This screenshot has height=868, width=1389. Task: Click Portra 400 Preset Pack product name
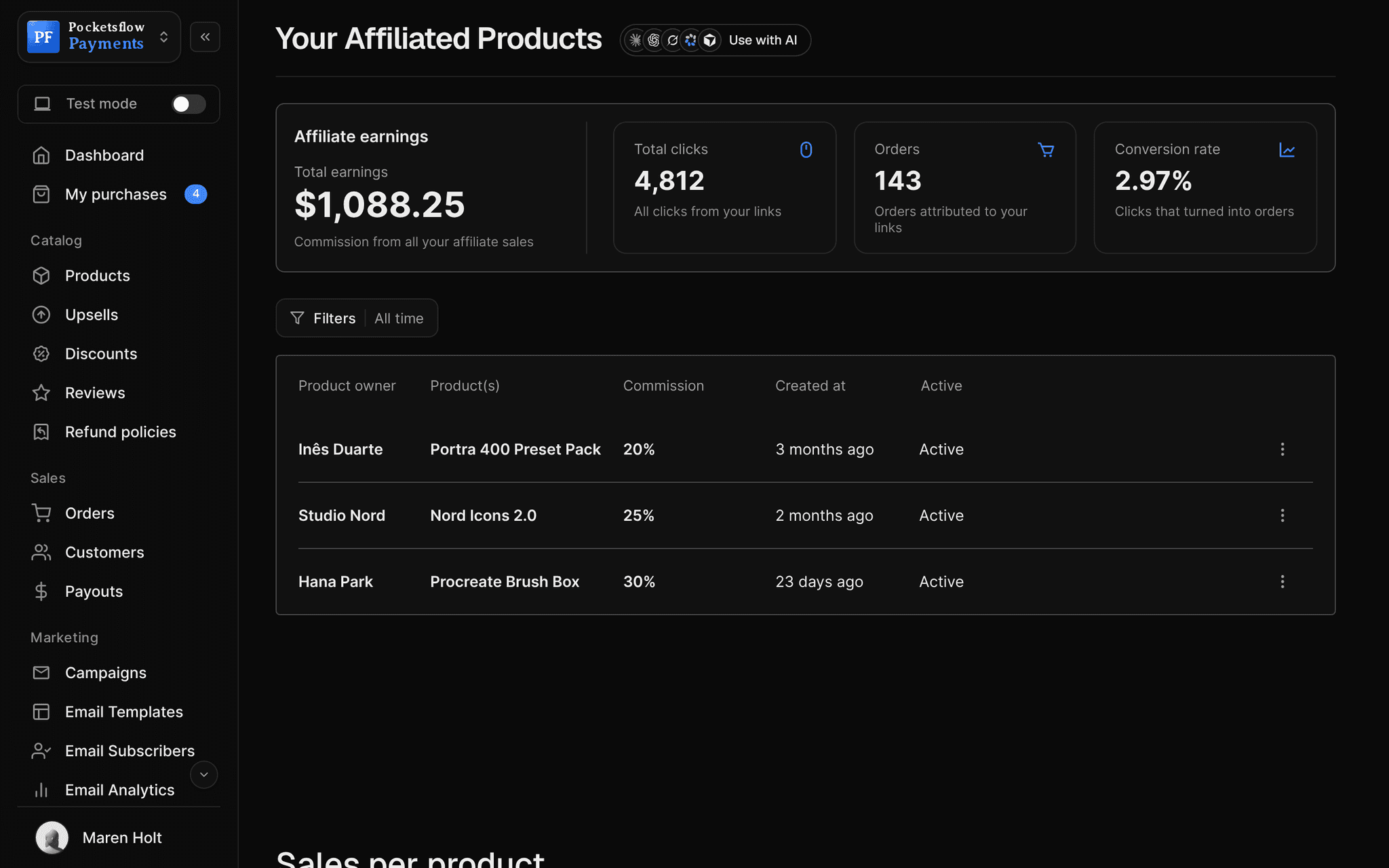pyautogui.click(x=515, y=450)
